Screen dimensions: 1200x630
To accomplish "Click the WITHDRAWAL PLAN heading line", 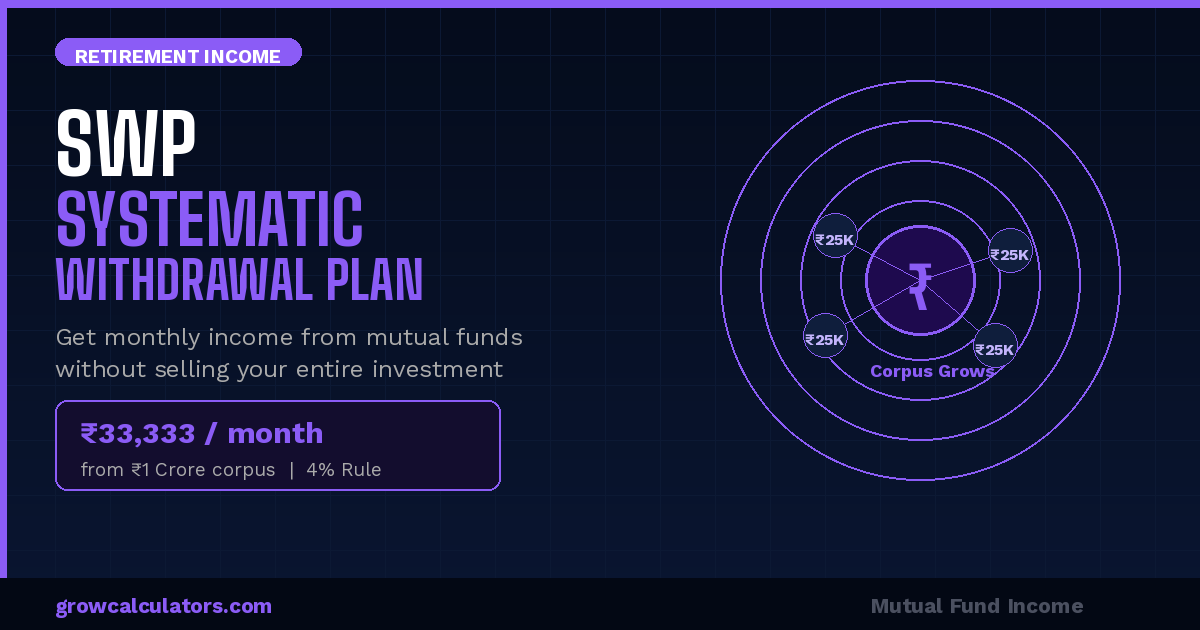I will [x=239, y=280].
